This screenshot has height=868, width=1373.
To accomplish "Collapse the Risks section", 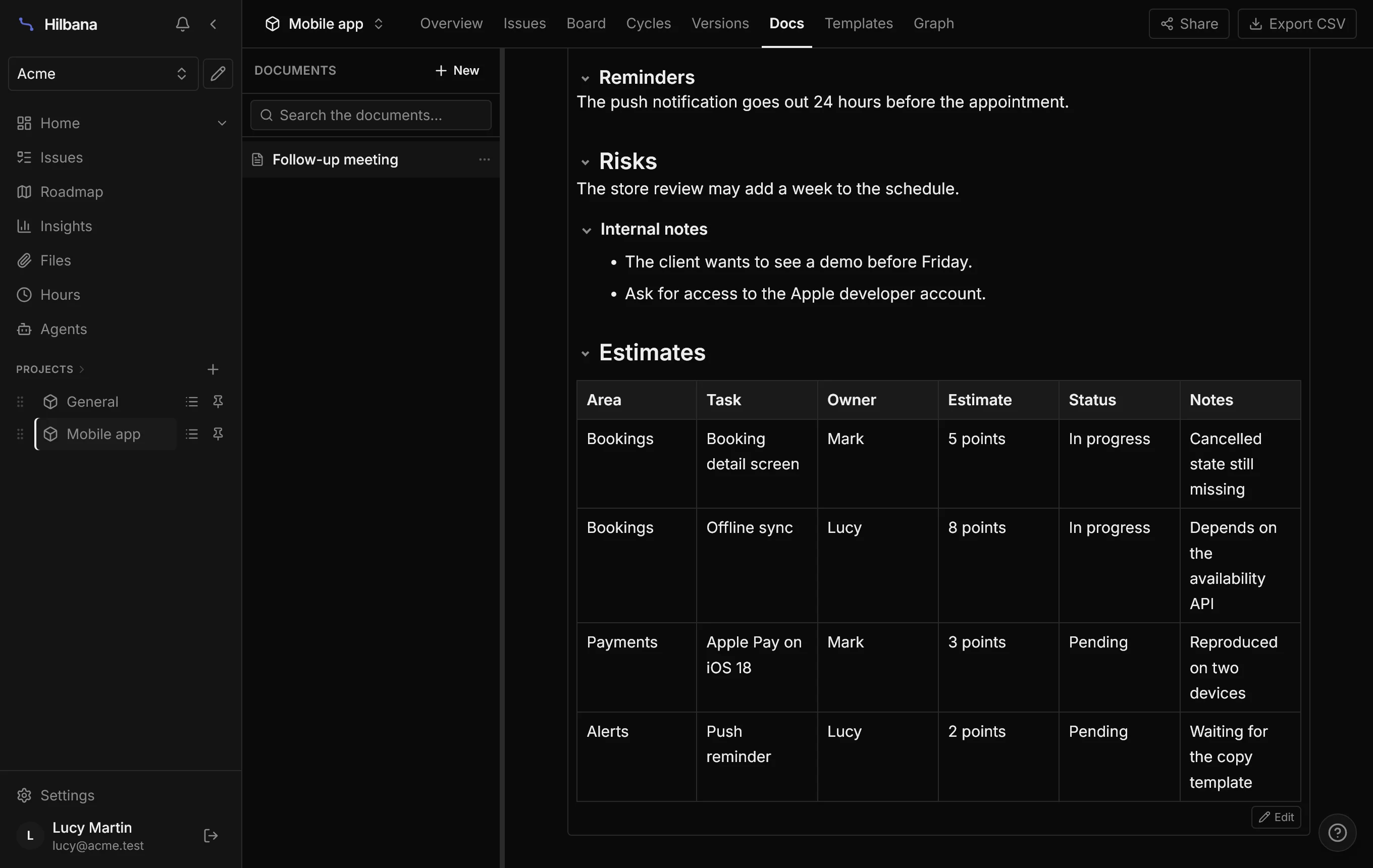I will (585, 162).
